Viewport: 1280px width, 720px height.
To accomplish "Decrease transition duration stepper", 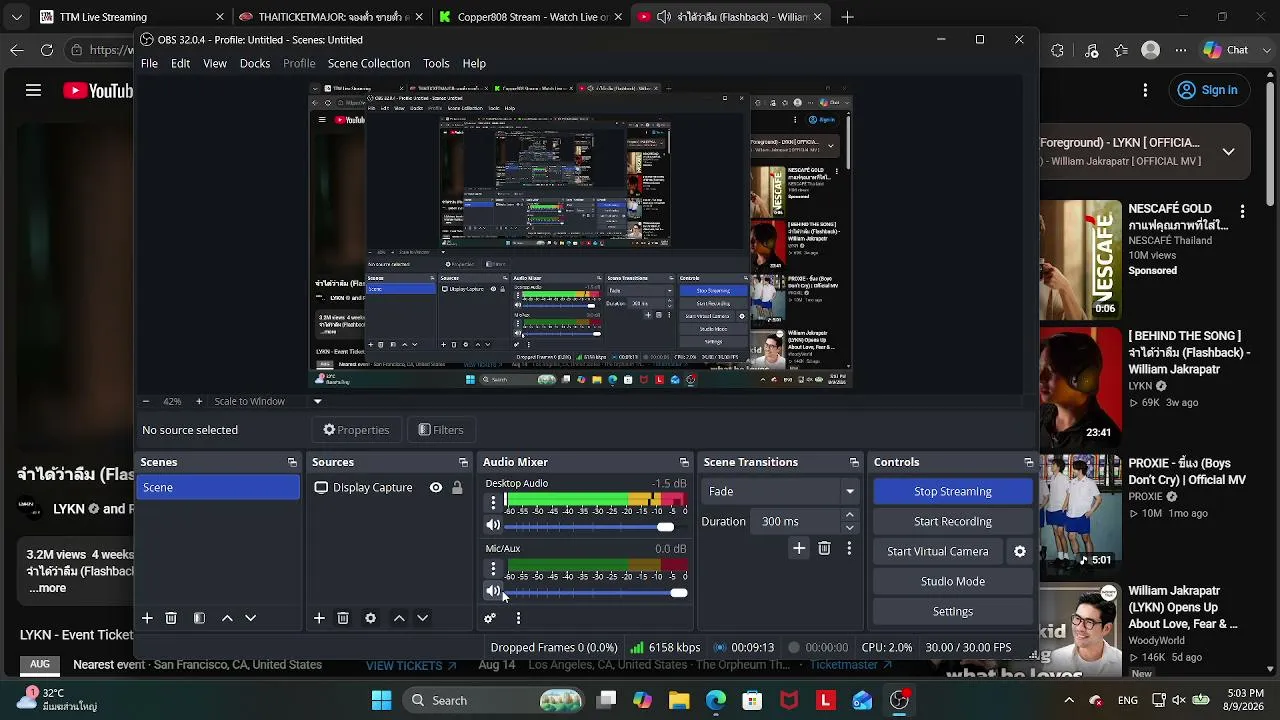I will tap(850, 527).
